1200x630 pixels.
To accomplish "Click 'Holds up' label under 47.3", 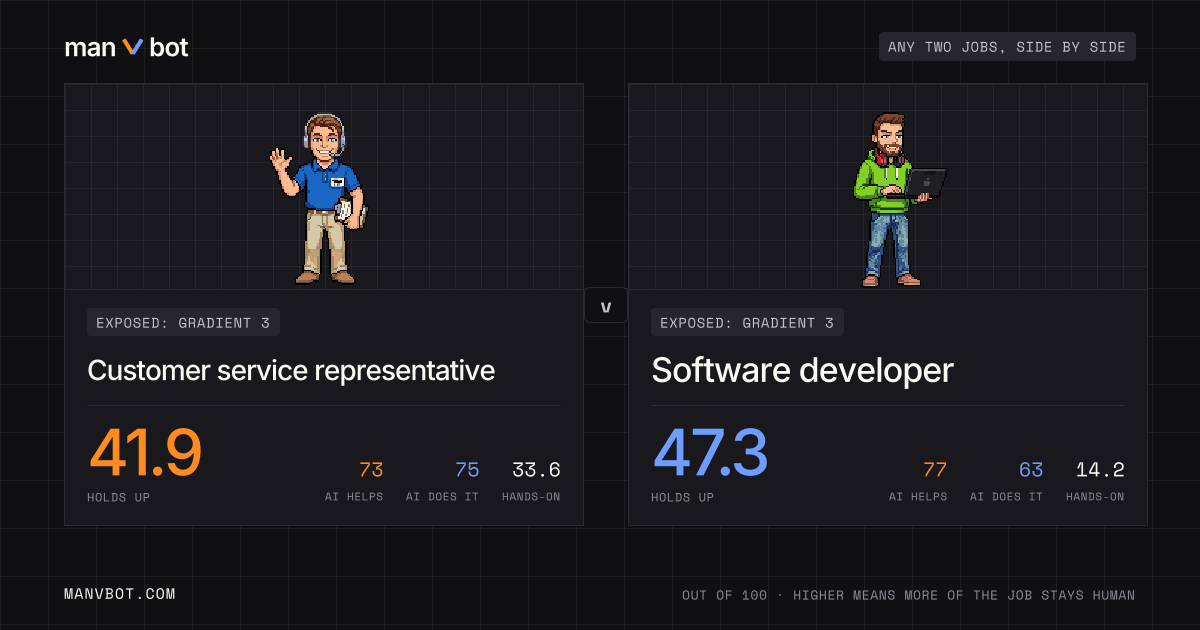I will 683,497.
